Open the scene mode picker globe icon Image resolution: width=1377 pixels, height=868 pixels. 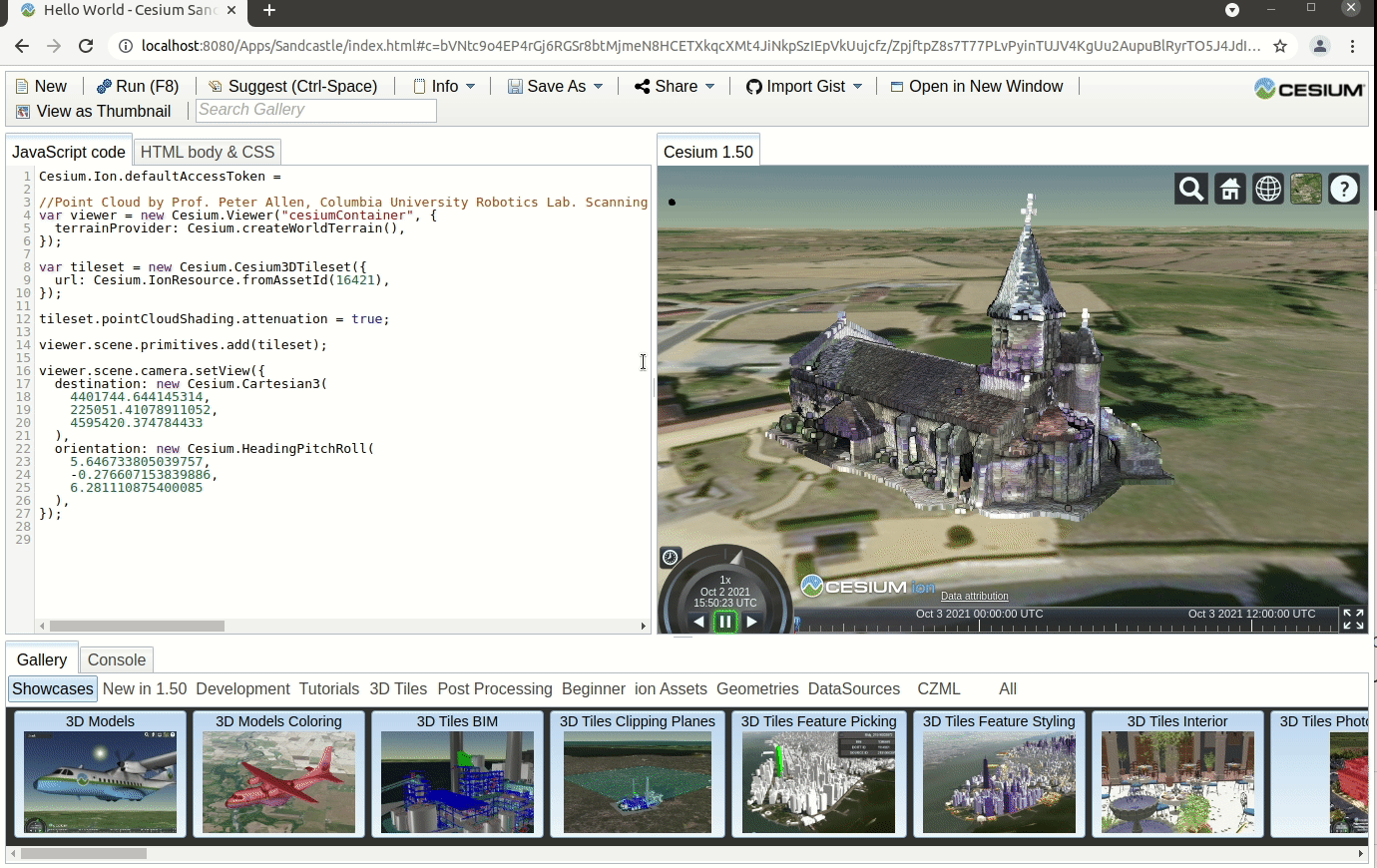[1268, 189]
